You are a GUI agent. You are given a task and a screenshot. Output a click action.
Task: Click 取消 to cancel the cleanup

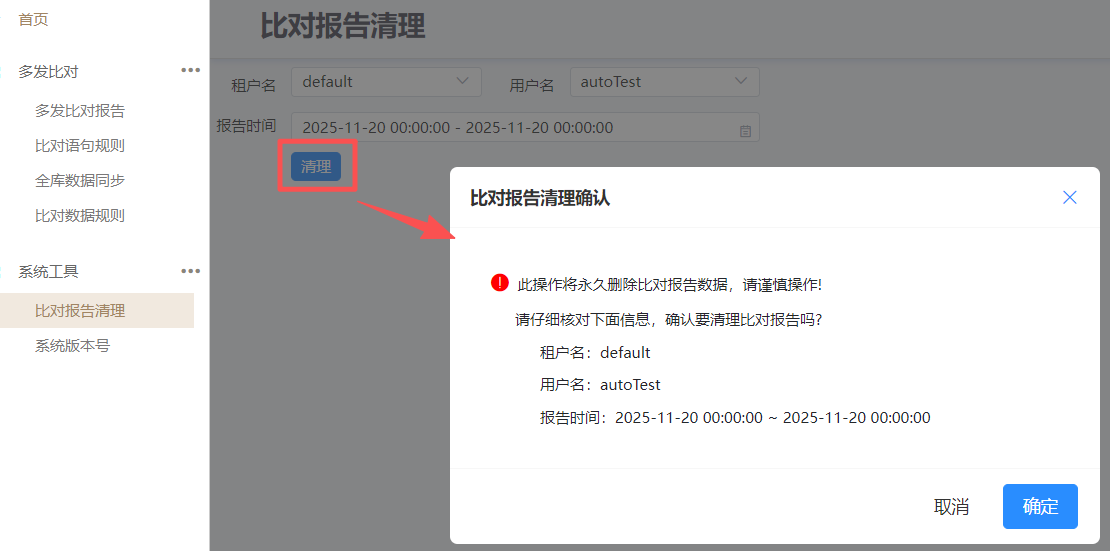951,507
